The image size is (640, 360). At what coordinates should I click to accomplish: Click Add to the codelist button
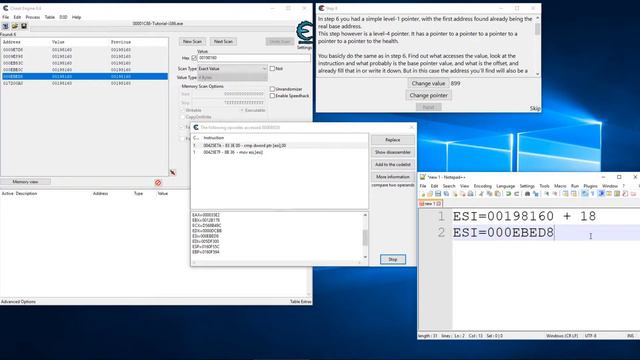tap(393, 164)
